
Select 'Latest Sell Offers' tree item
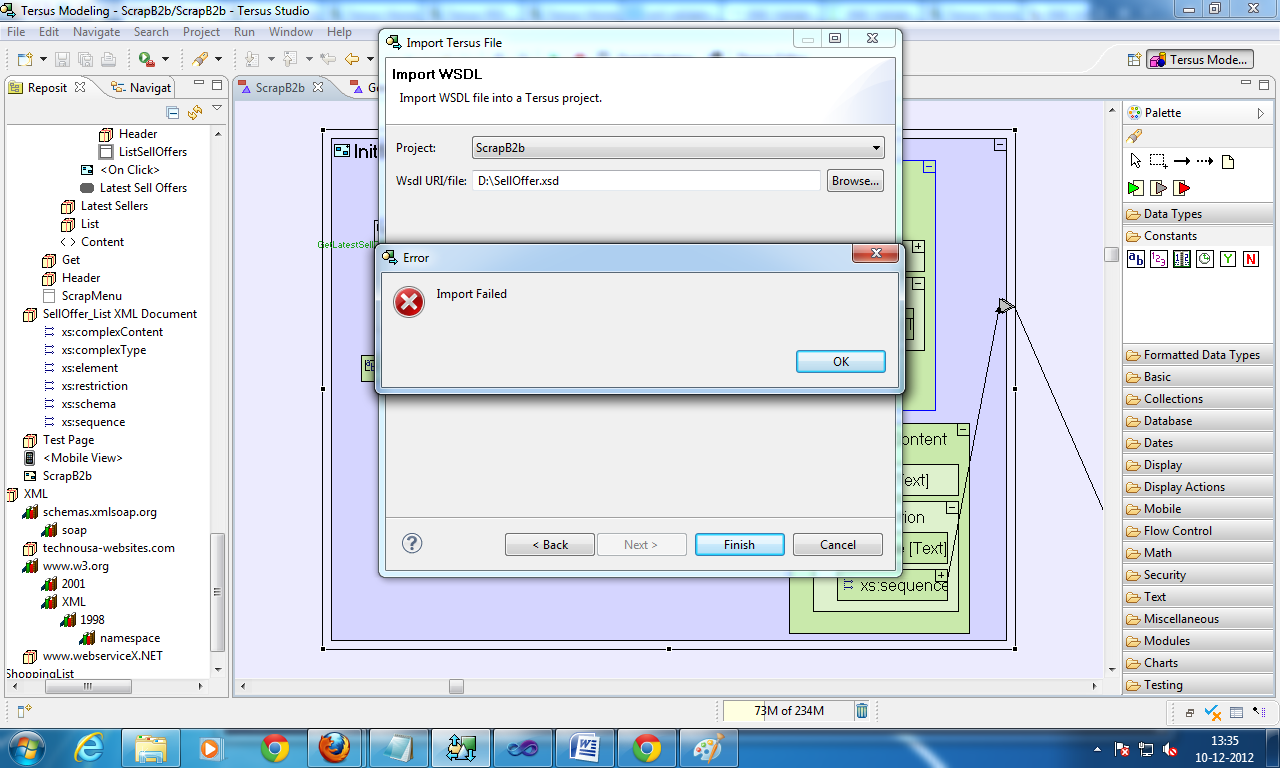tap(143, 188)
